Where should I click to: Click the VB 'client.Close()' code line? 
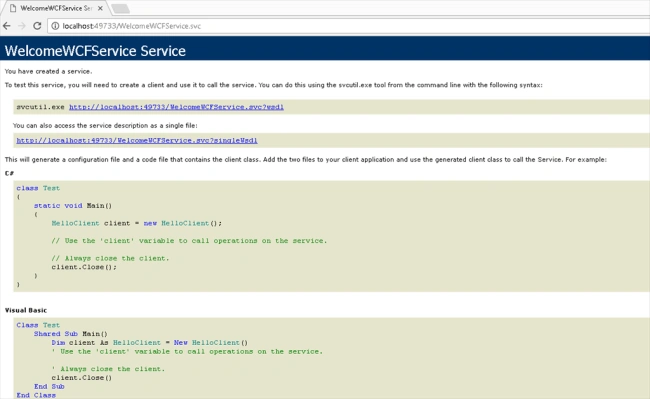coord(82,377)
